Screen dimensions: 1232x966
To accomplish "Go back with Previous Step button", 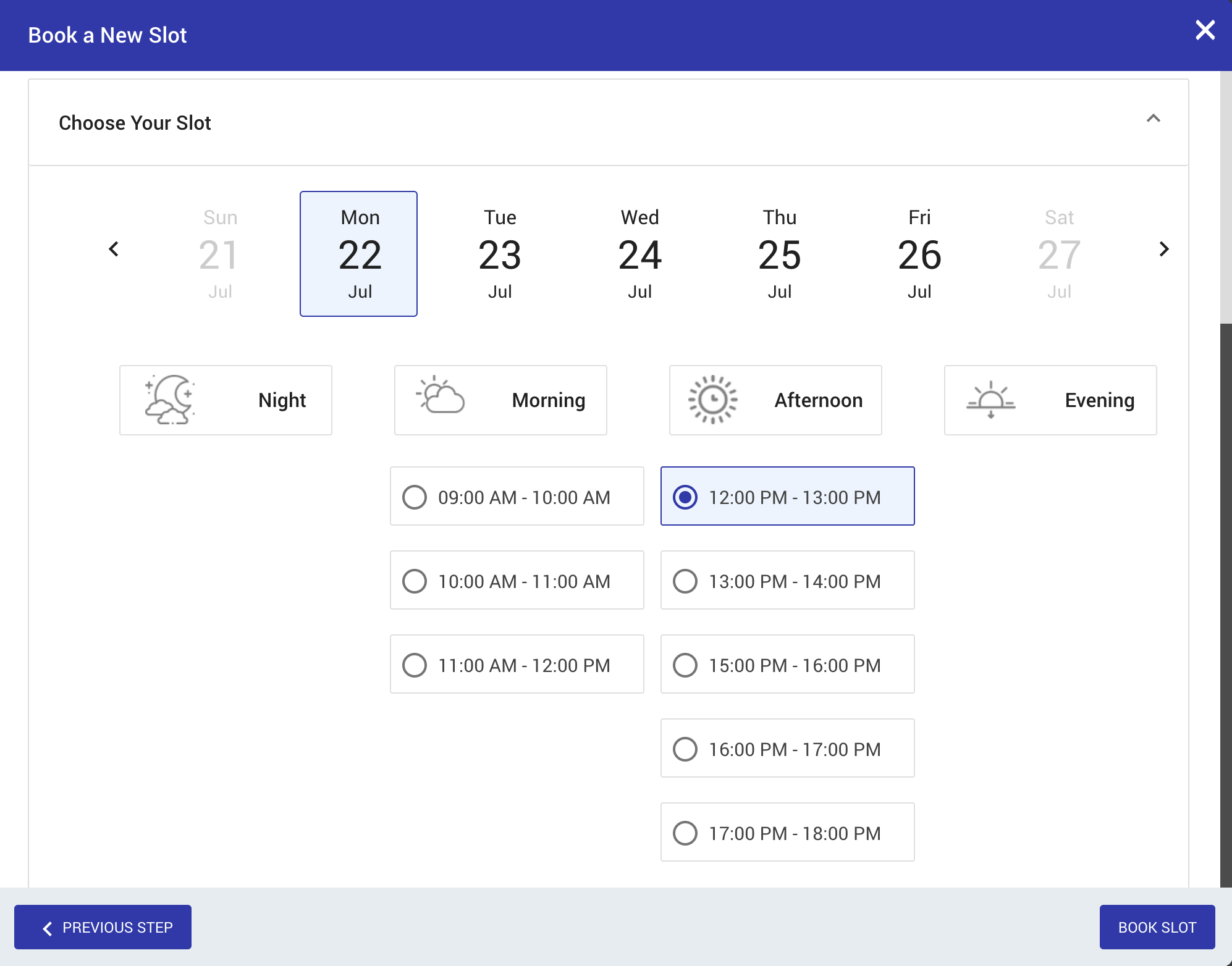I will click(103, 927).
